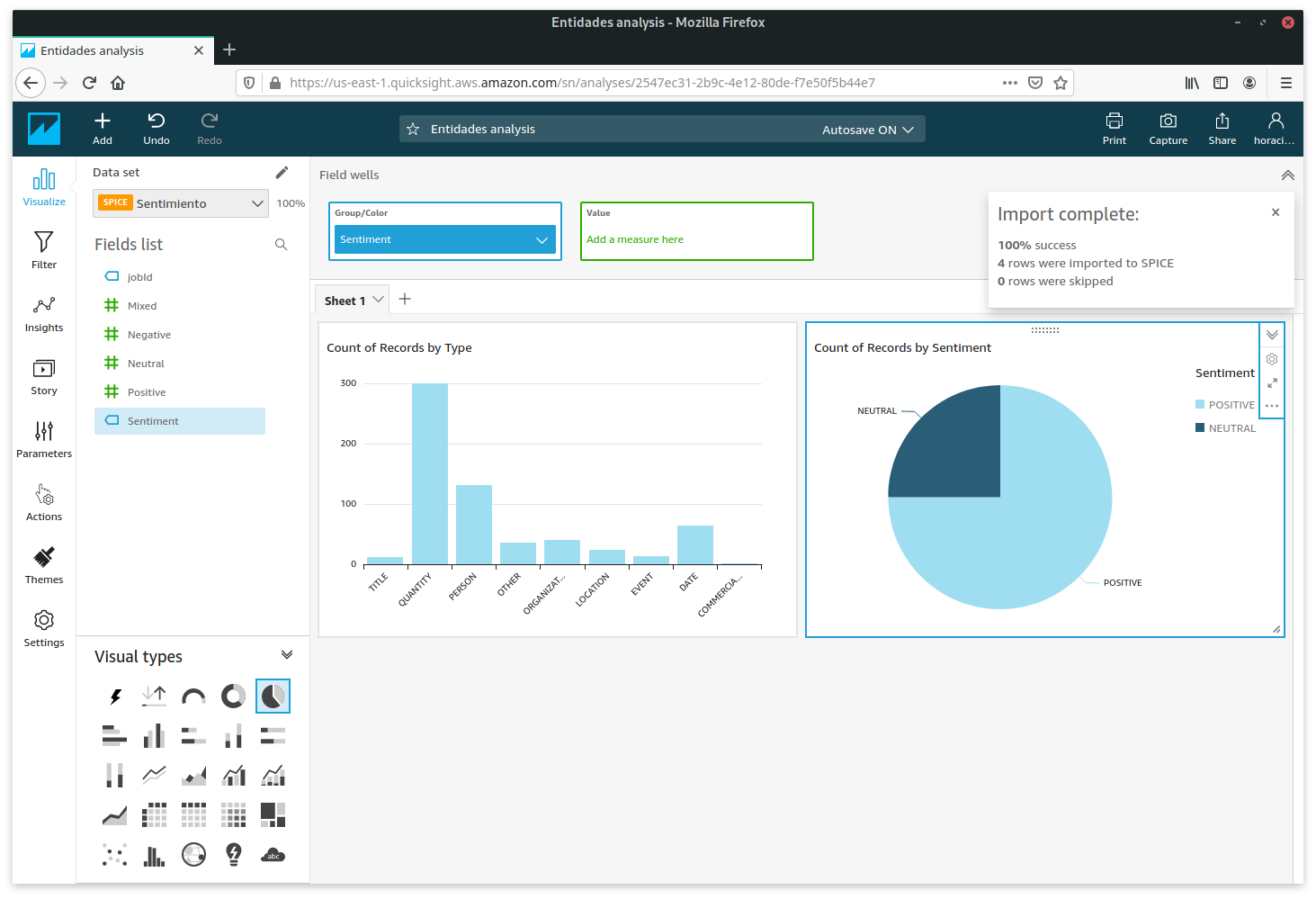Choose the Histogram visual type
Viewport: 1316px width, 899px height.
[x=155, y=855]
